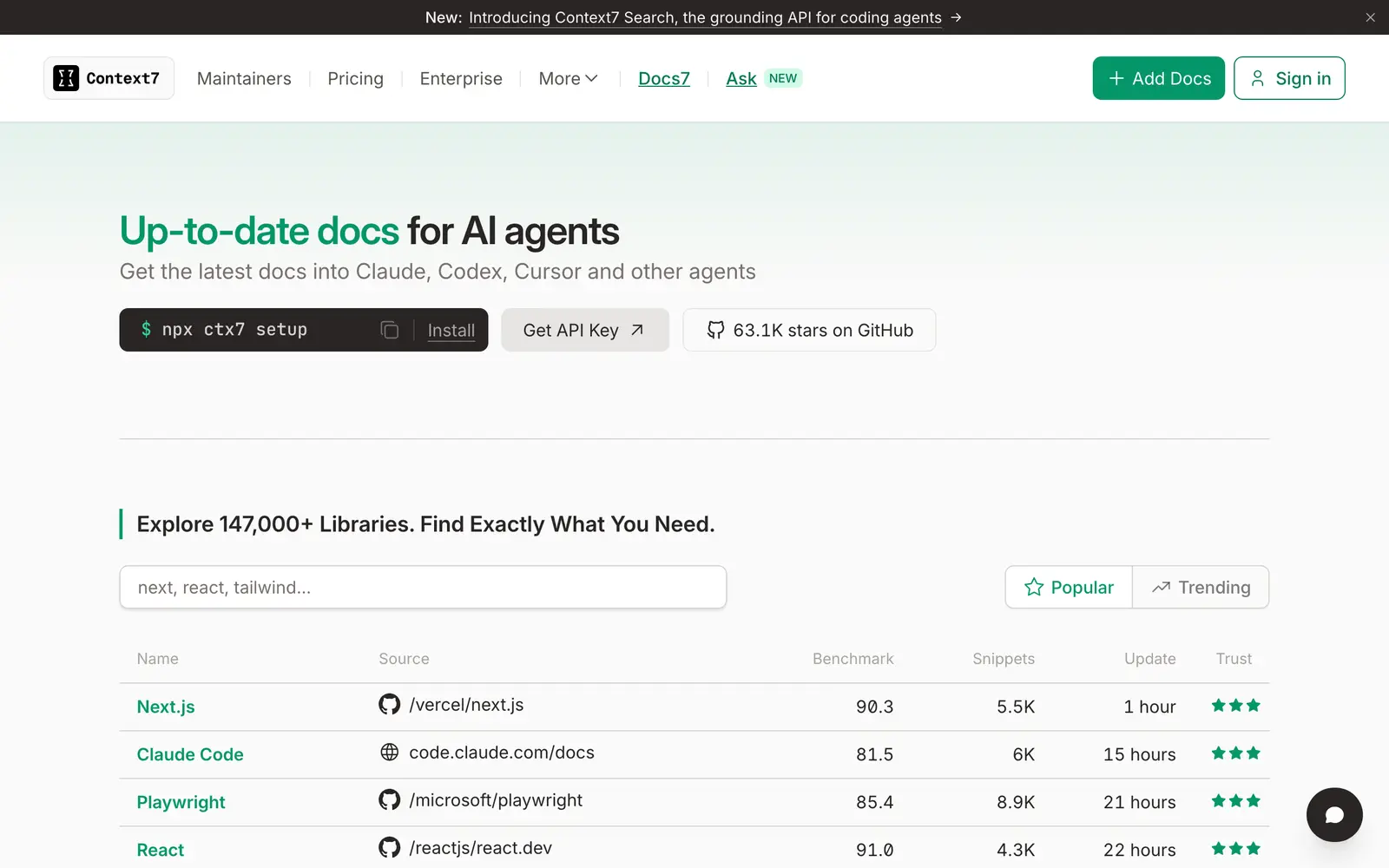The width and height of the screenshot is (1389, 868).
Task: Click the globe icon beside code.claude.com/docs
Action: coord(390,752)
